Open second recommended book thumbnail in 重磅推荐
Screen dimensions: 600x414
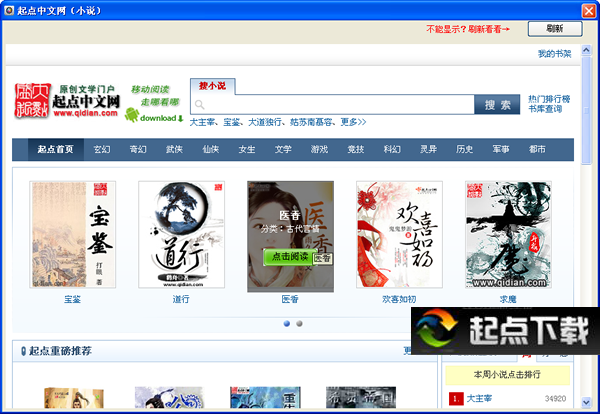tap(169, 398)
